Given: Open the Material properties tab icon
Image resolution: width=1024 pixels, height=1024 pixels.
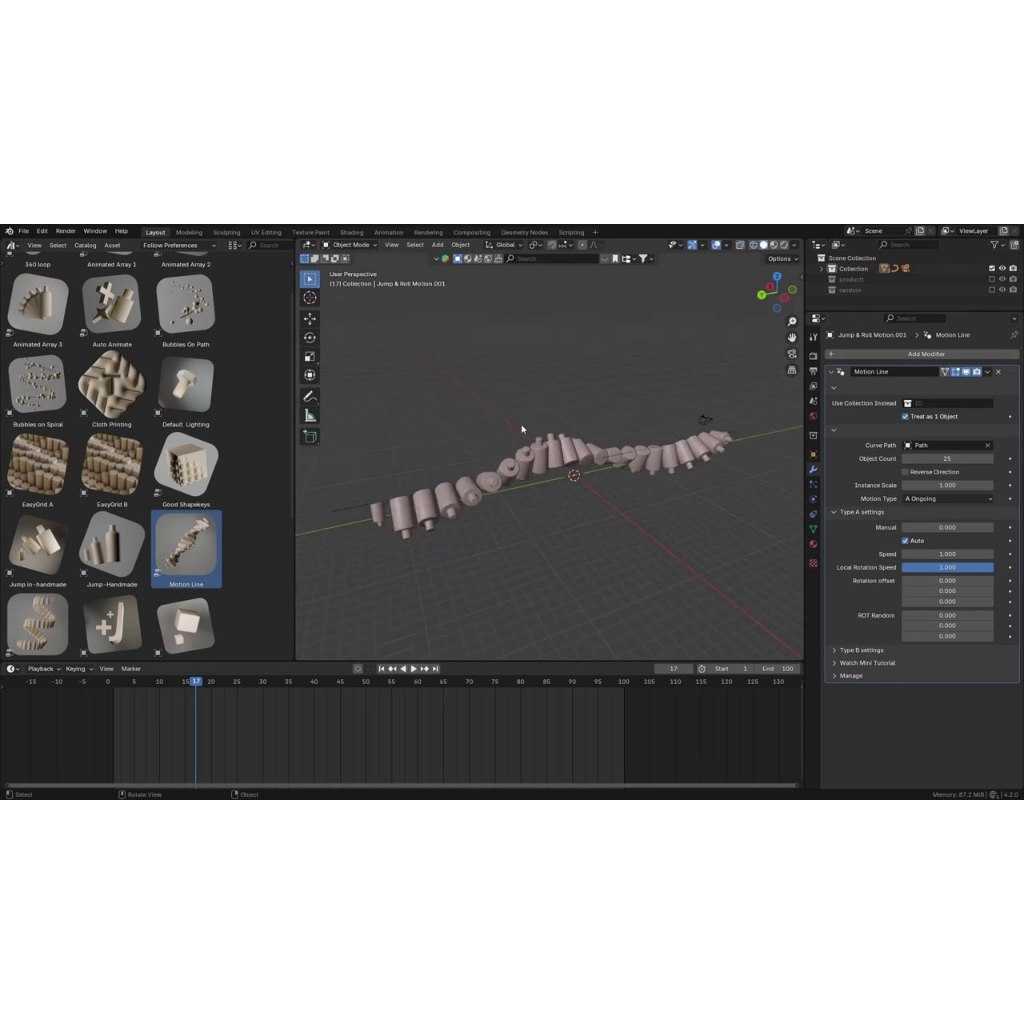Looking at the screenshot, I should pyautogui.click(x=813, y=544).
